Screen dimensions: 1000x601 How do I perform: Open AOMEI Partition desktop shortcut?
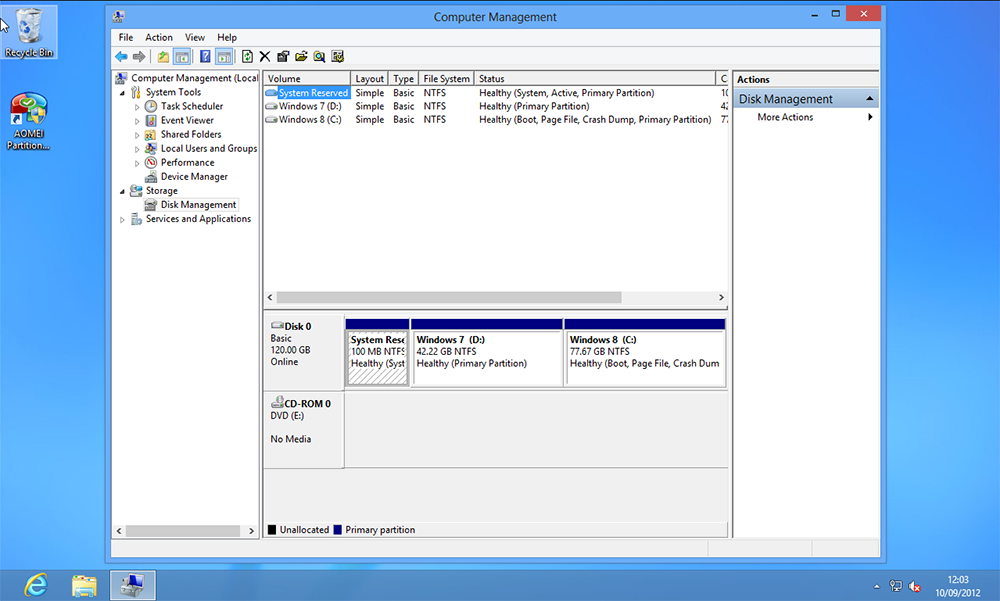pyautogui.click(x=29, y=121)
